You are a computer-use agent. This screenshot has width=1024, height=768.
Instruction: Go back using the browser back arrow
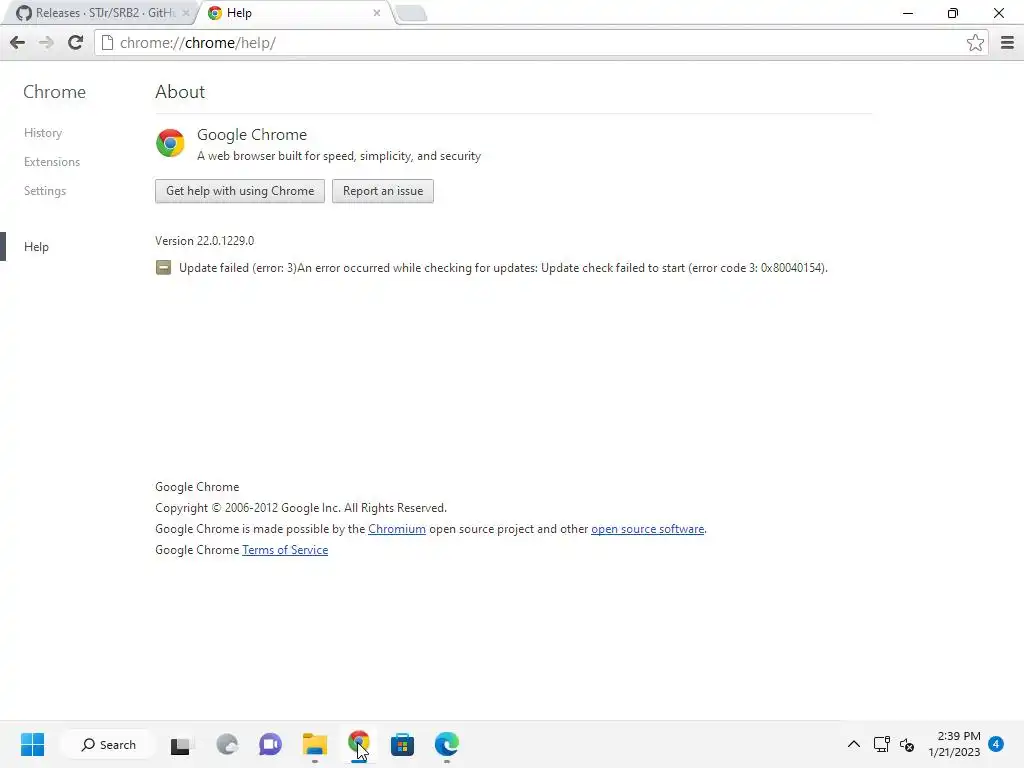pyautogui.click(x=18, y=43)
